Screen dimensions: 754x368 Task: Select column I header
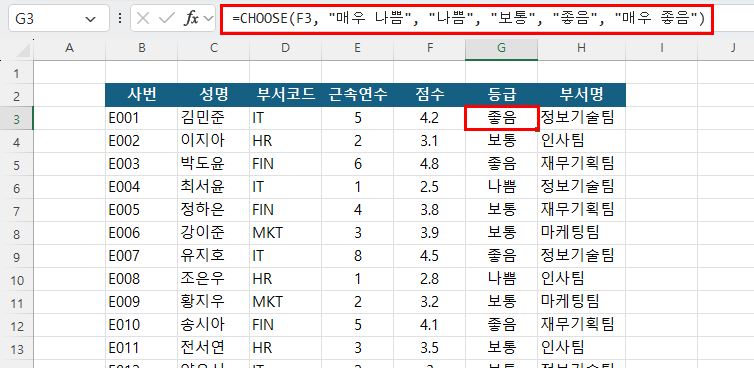(662, 48)
